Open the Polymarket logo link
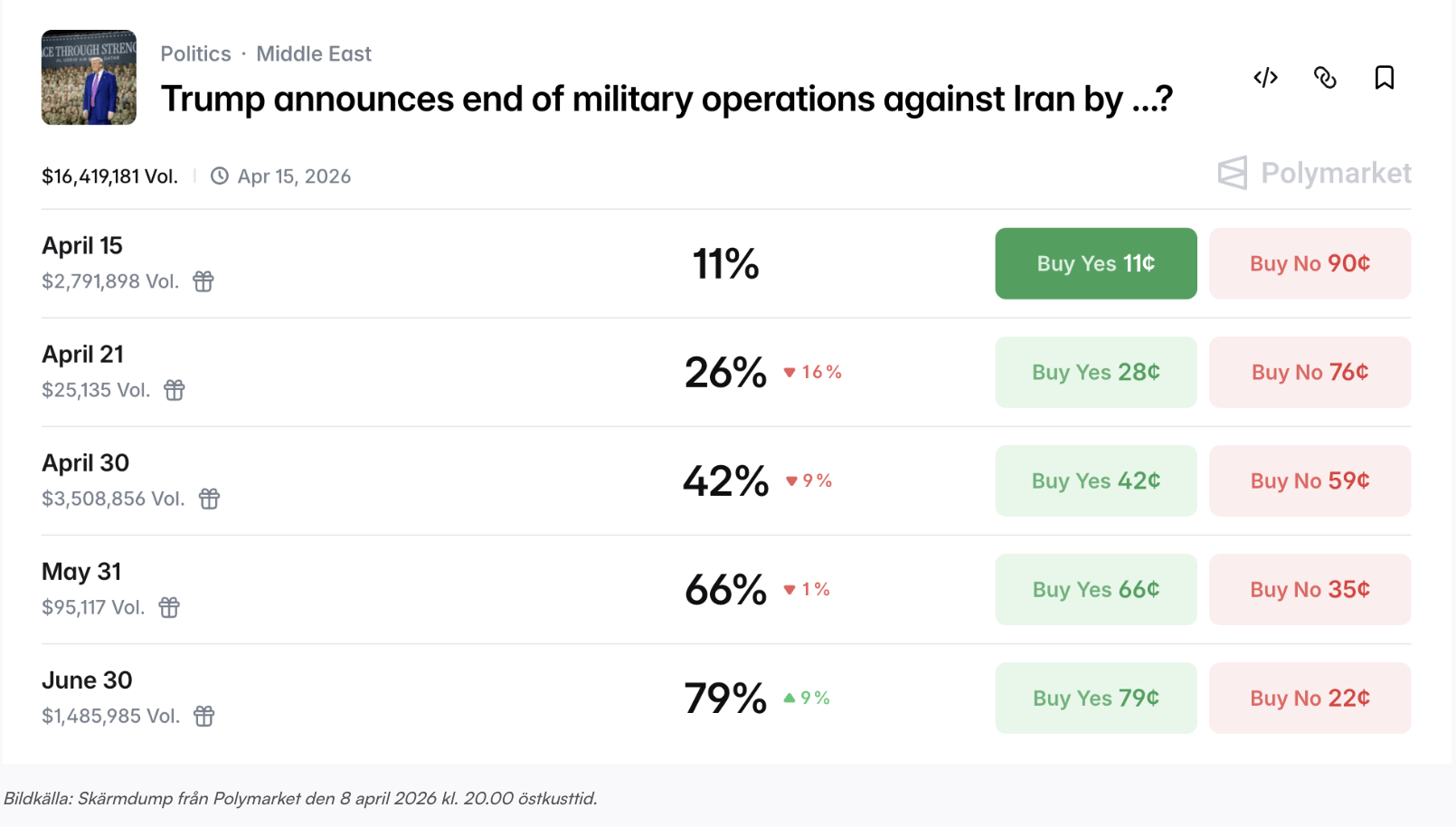This screenshot has width=1456, height=827. 1314,173
